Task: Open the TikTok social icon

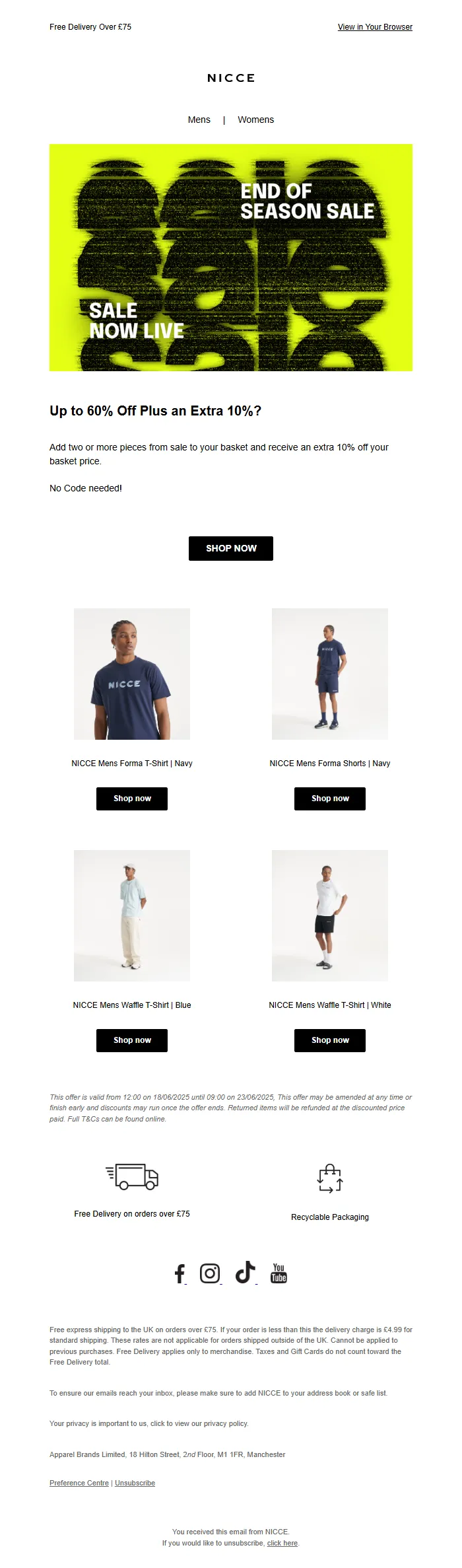Action: (x=246, y=1272)
